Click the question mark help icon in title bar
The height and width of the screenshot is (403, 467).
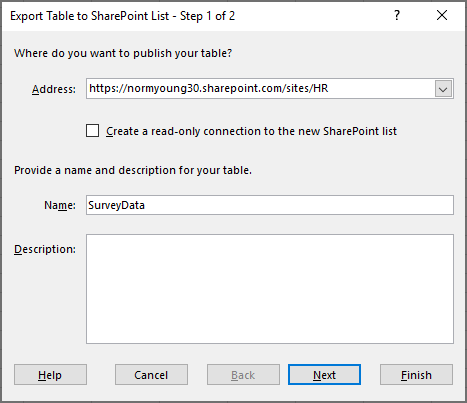(x=397, y=15)
